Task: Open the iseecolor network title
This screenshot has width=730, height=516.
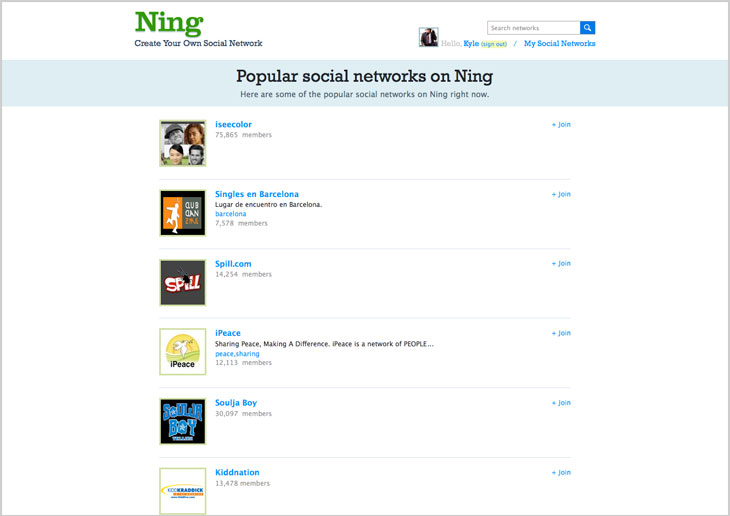Action: 233,124
